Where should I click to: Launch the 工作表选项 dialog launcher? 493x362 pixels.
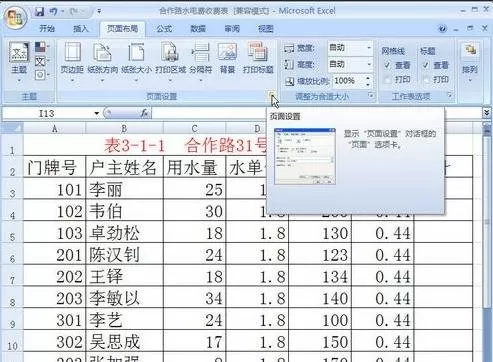pyautogui.click(x=449, y=96)
